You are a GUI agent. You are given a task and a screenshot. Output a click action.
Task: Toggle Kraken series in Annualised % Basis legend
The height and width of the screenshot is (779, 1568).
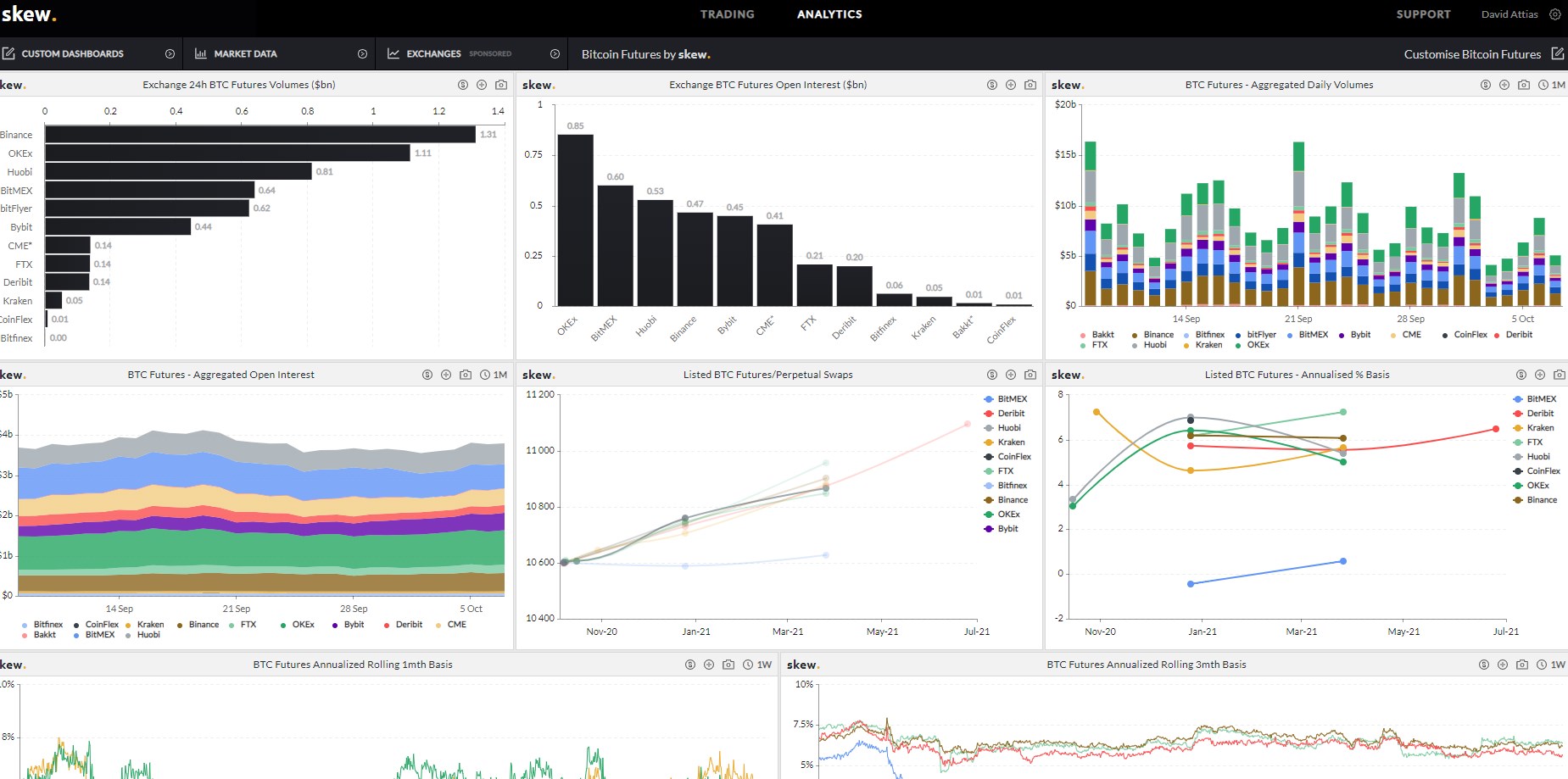(1533, 428)
